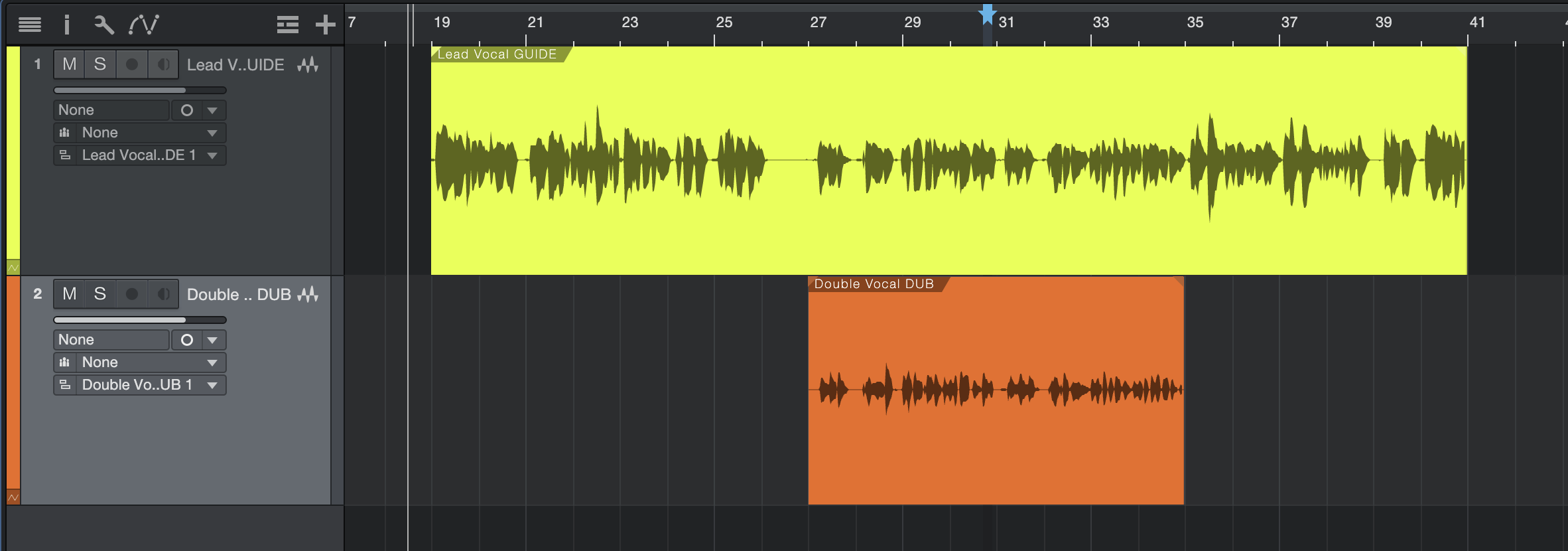Select the Double Vocal DUB audio clip

[x=995, y=451]
